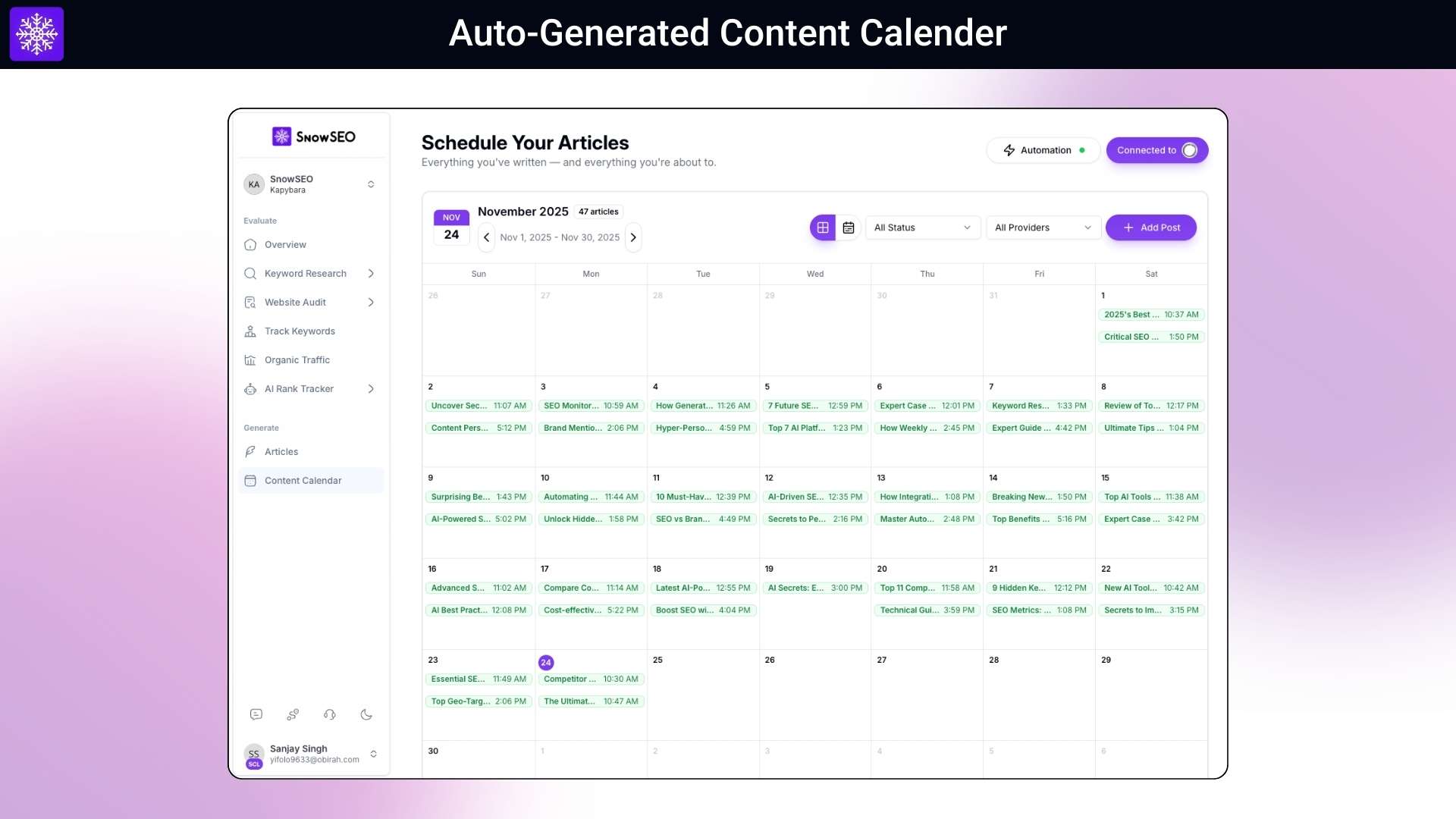Open the All Providers dropdown
This screenshot has width=1456, height=819.
tap(1043, 227)
